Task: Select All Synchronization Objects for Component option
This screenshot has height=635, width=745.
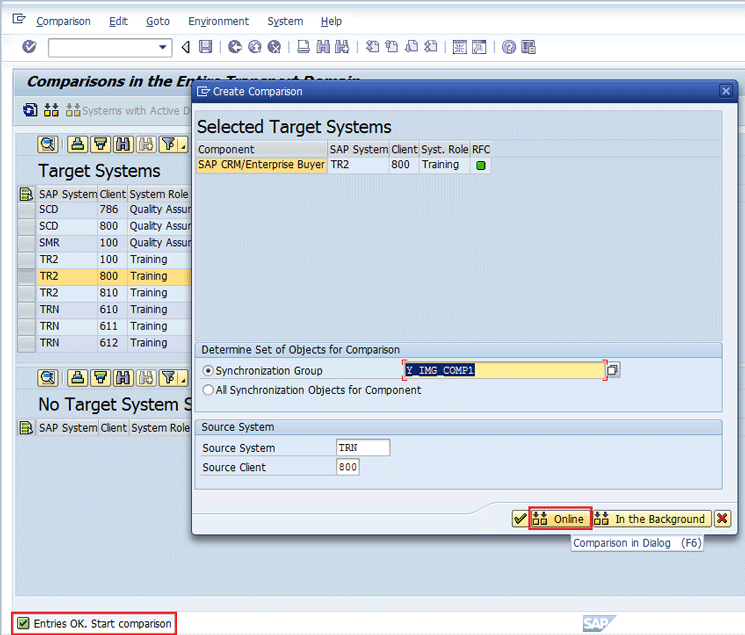Action: [208, 390]
